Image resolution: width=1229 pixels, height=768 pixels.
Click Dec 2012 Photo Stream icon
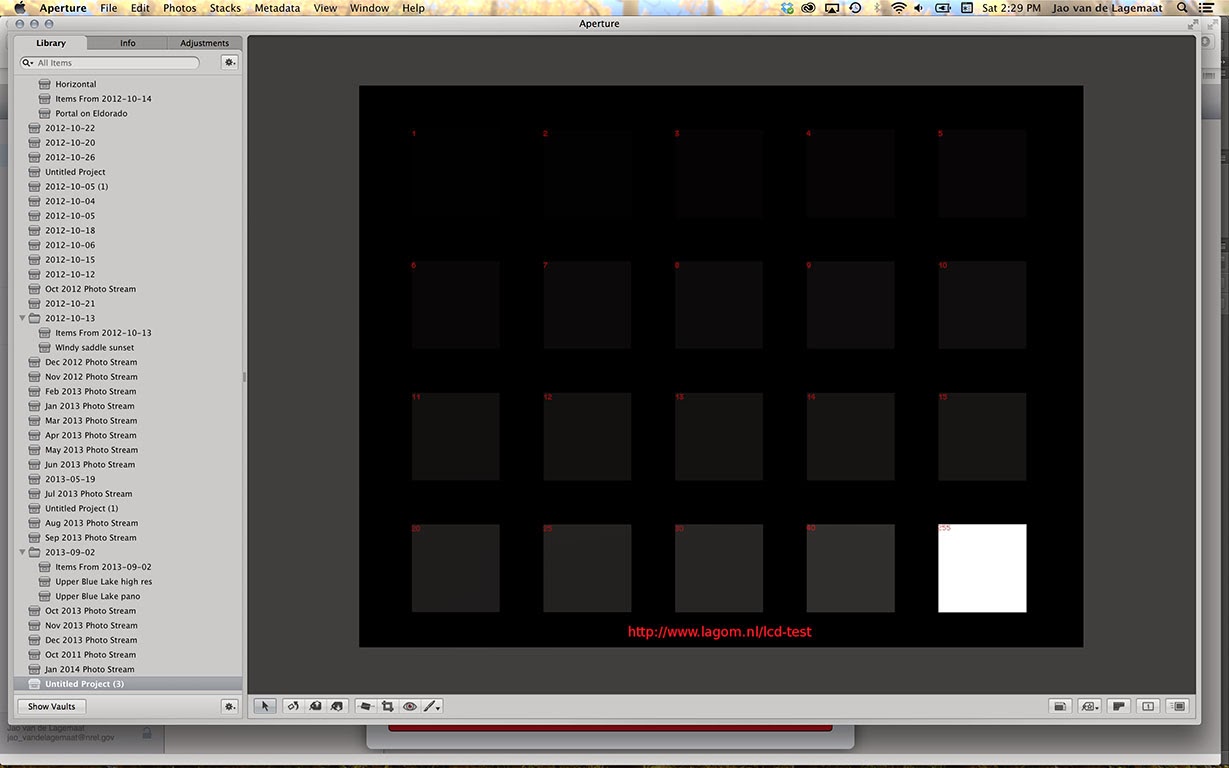pos(34,362)
